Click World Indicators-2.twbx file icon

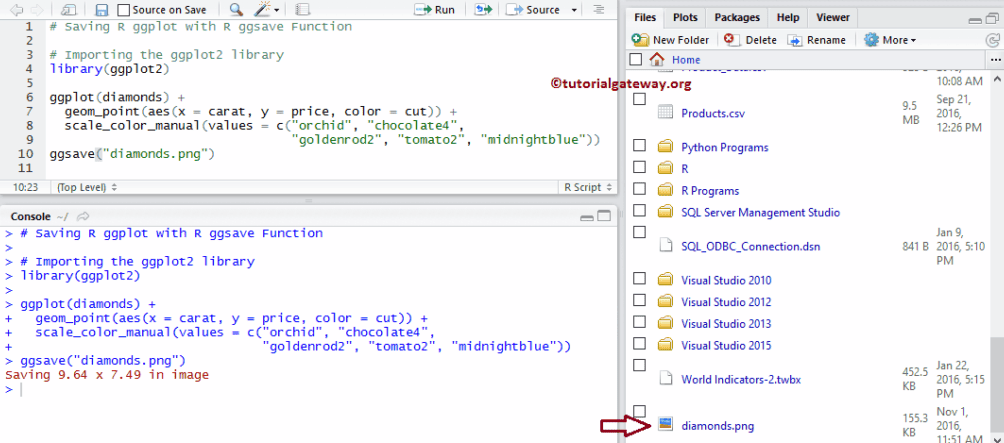666,379
